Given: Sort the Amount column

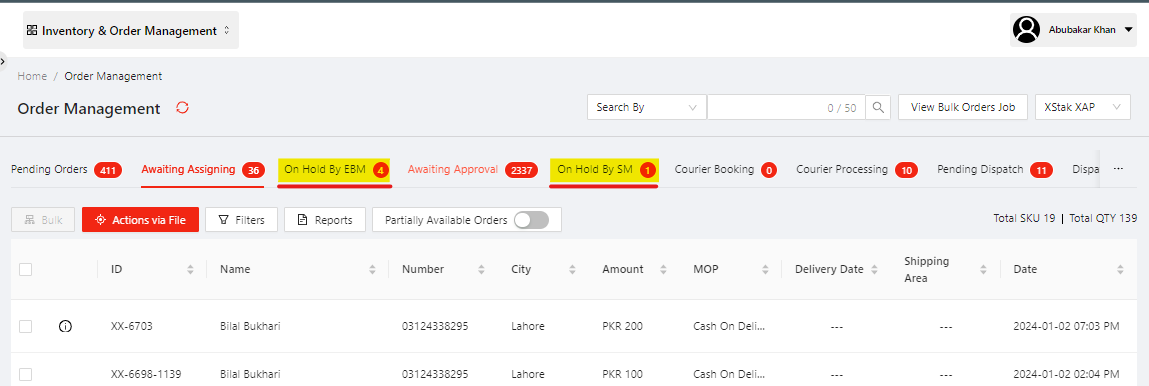Looking at the screenshot, I should pos(664,270).
